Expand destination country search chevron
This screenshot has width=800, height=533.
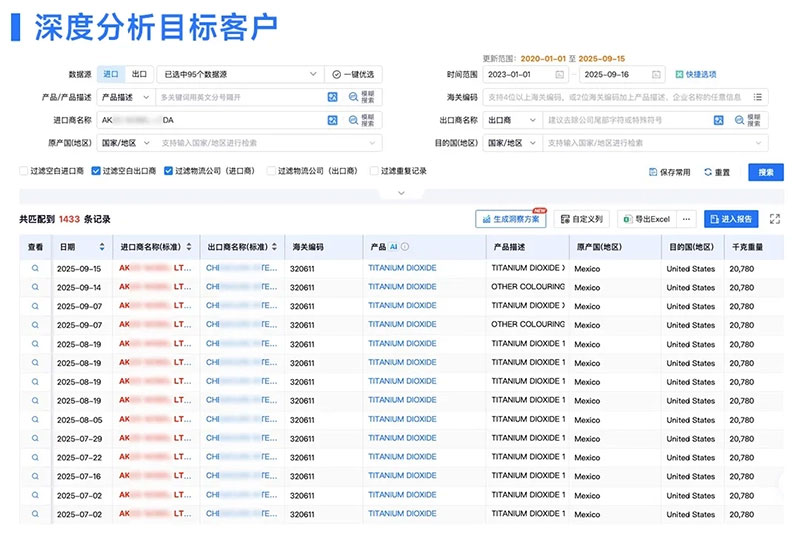tap(759, 143)
